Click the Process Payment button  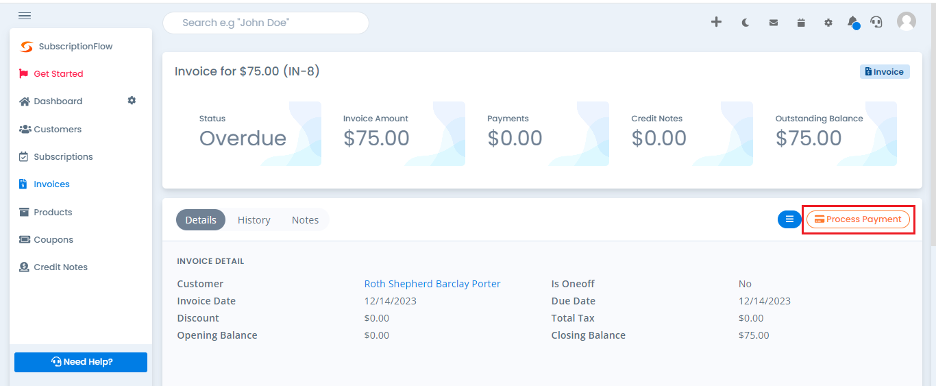pos(858,220)
